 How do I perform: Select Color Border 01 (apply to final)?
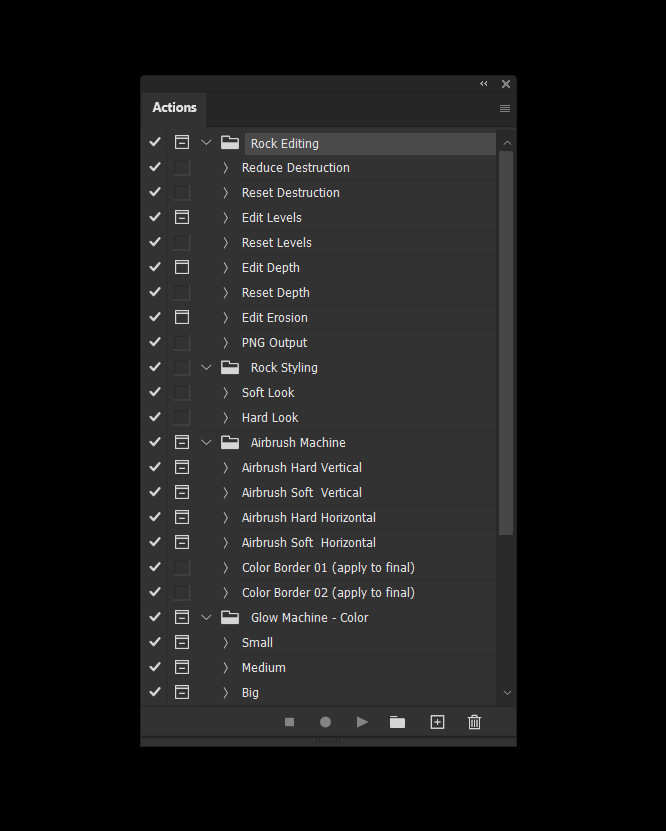tap(328, 568)
